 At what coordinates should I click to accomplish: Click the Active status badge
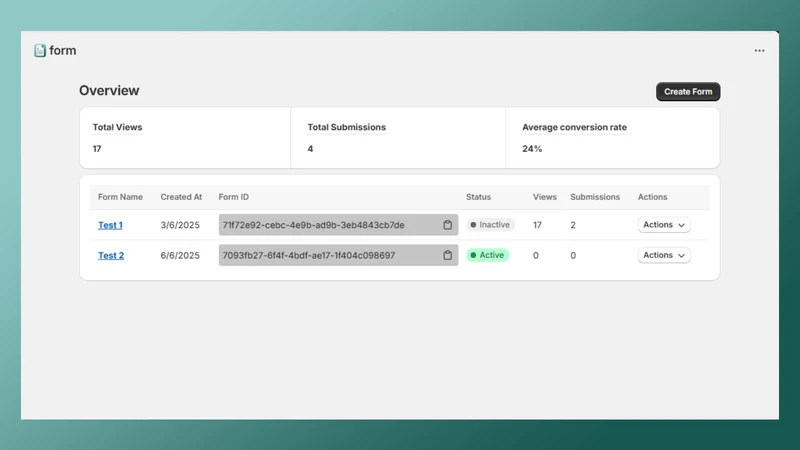pos(487,255)
